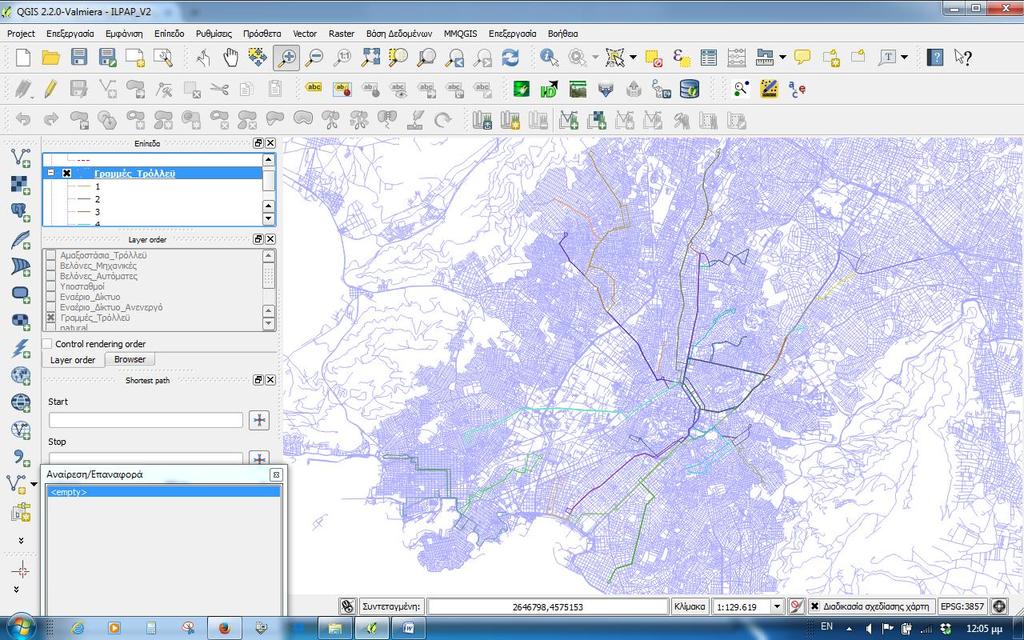Open Help Contents book icon
The width and height of the screenshot is (1024, 640).
click(x=935, y=57)
